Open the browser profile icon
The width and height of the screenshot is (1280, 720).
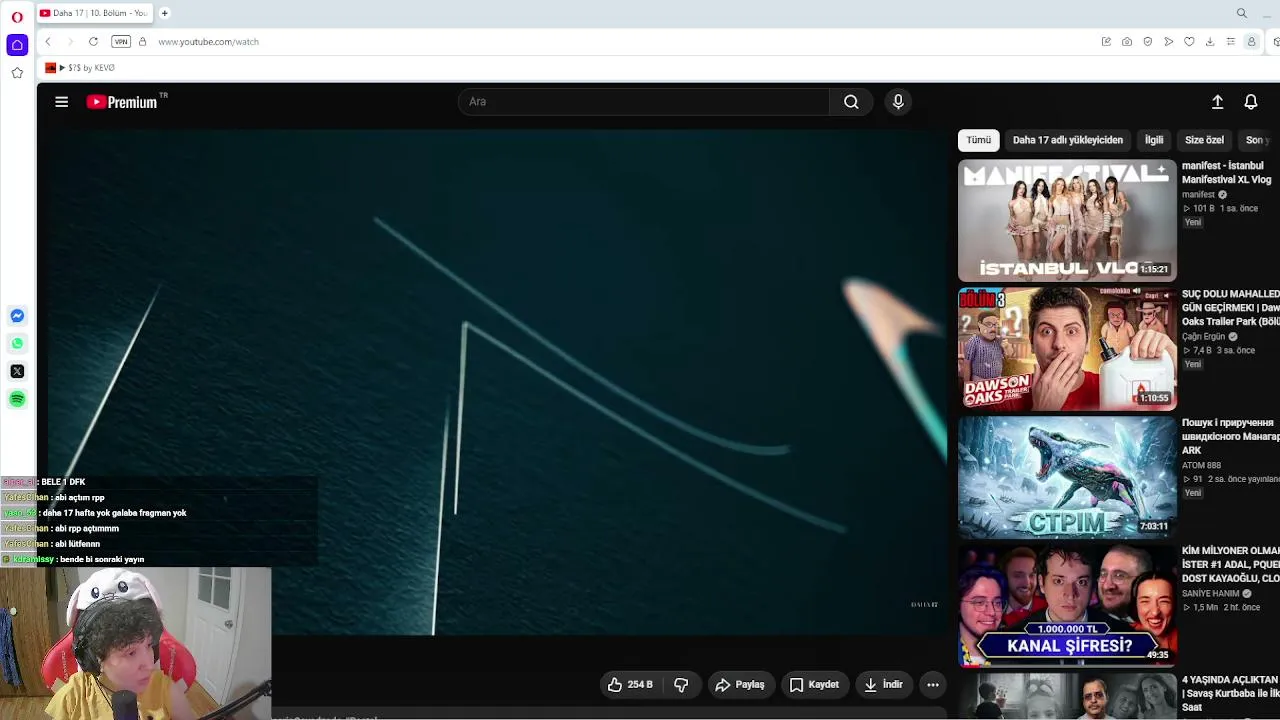pos(1251,42)
